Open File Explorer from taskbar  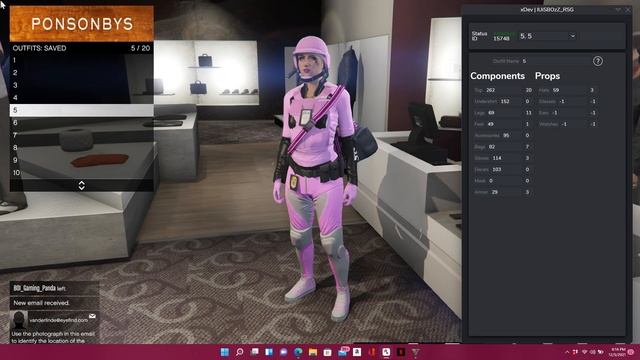(313, 352)
